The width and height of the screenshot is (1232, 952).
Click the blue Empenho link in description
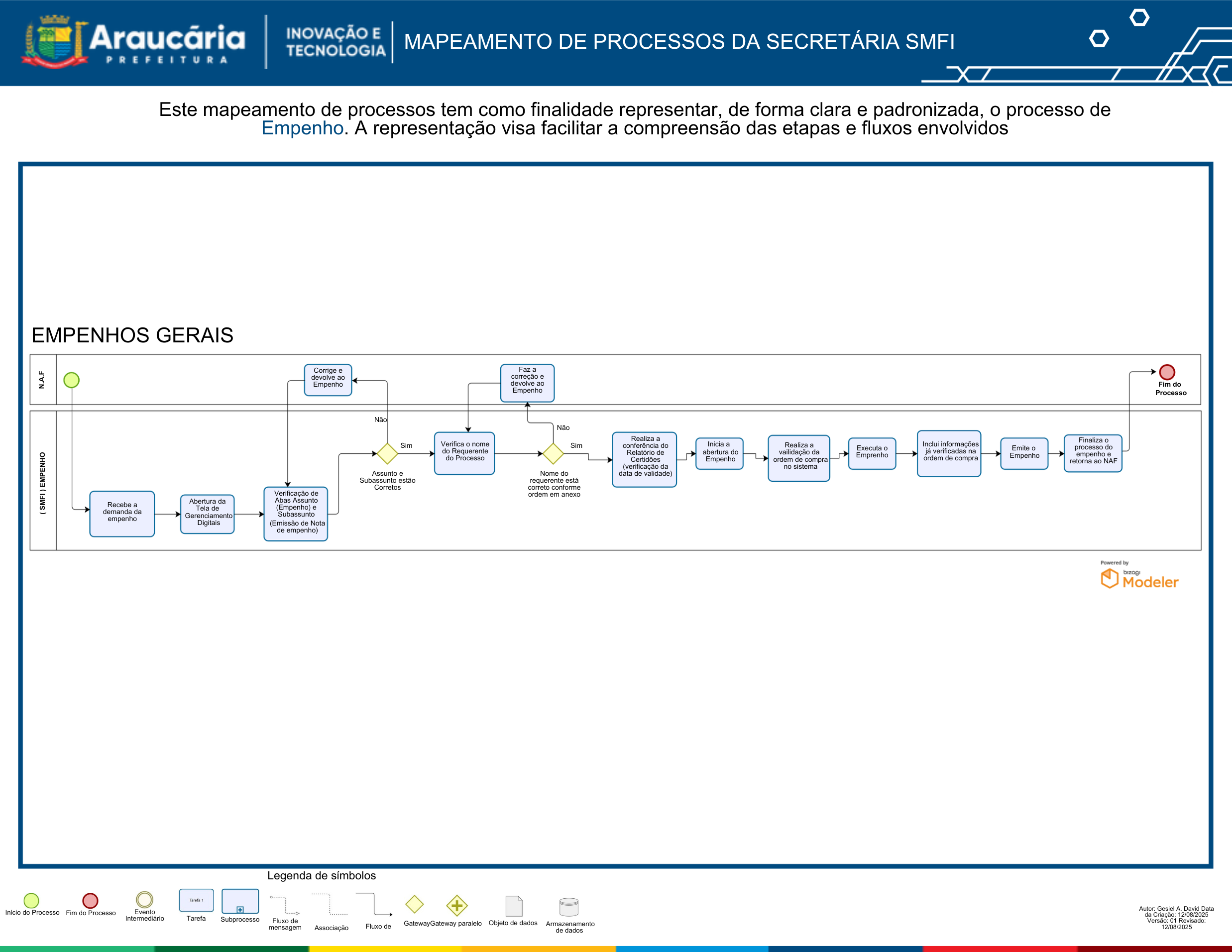click(x=302, y=128)
